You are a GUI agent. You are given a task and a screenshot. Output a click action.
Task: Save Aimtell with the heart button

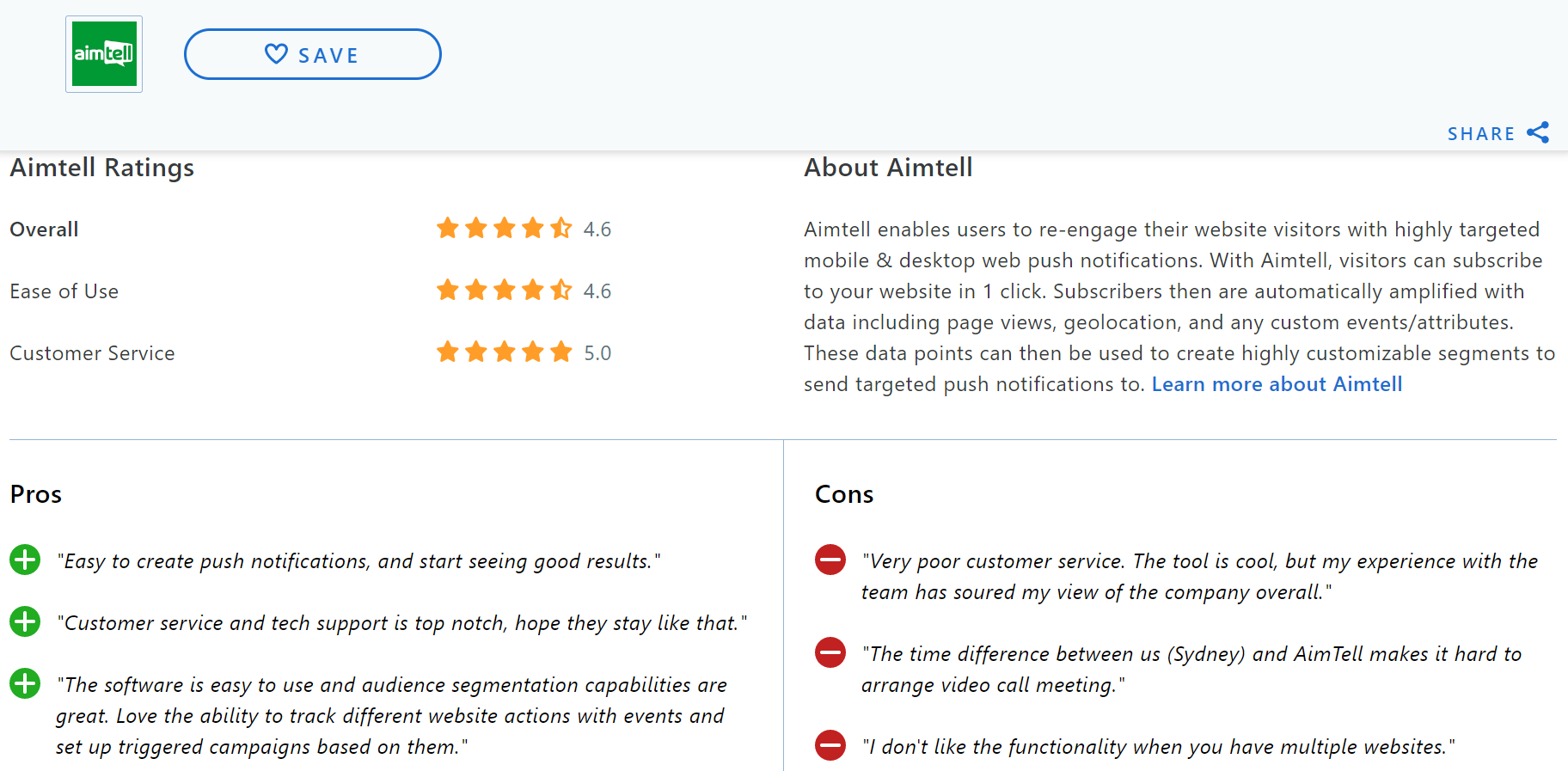313,54
